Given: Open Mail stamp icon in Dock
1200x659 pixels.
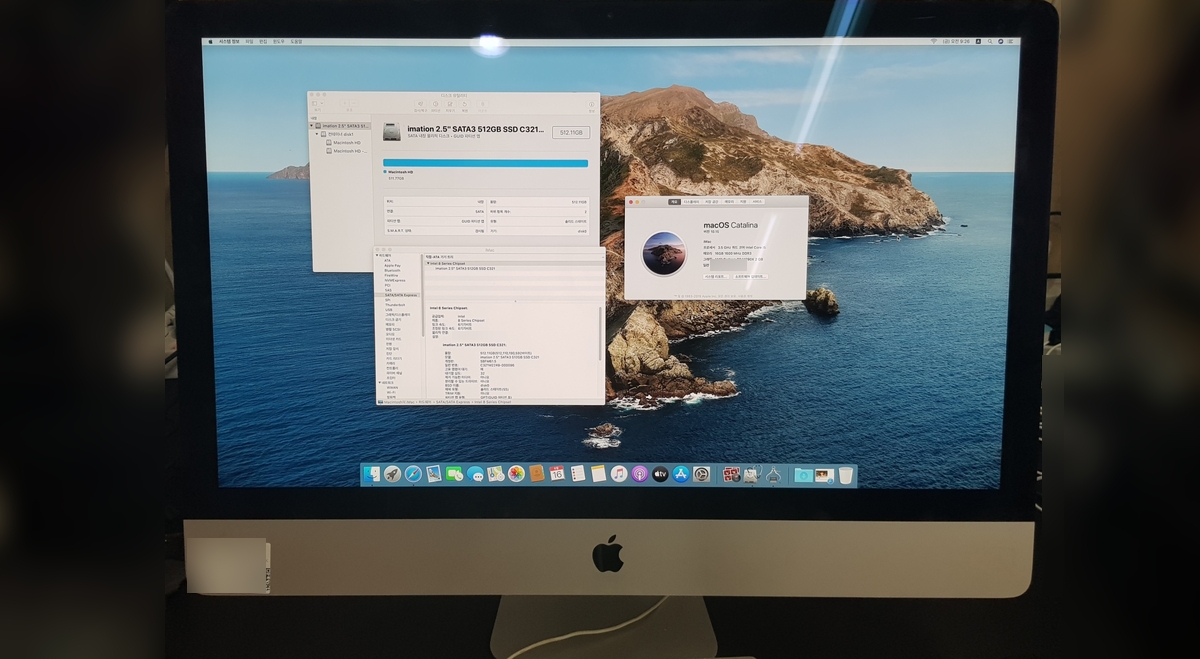Looking at the screenshot, I should click(x=434, y=474).
